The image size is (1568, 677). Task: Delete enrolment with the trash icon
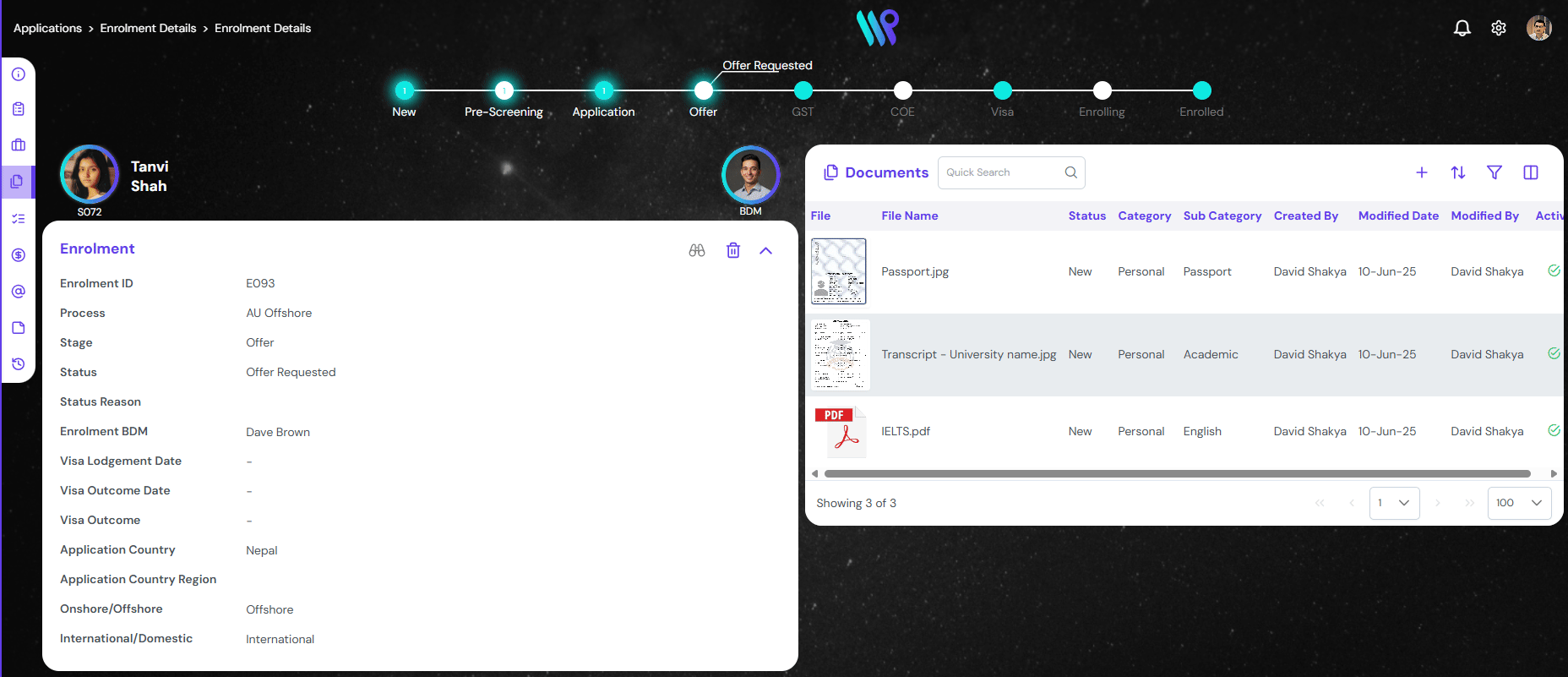click(732, 250)
